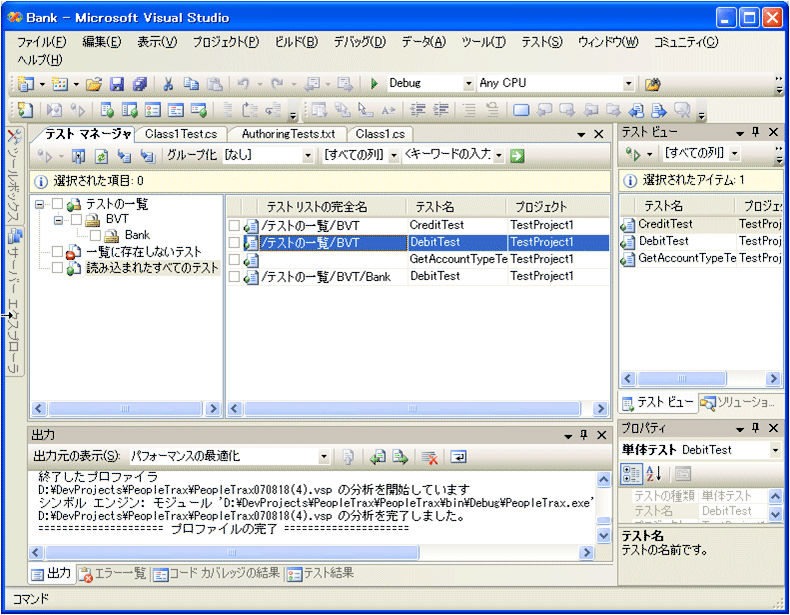Image resolution: width=790 pixels, height=615 pixels.
Task: Click horizontal scrollbar thumb under test tree
Action: pos(125,408)
